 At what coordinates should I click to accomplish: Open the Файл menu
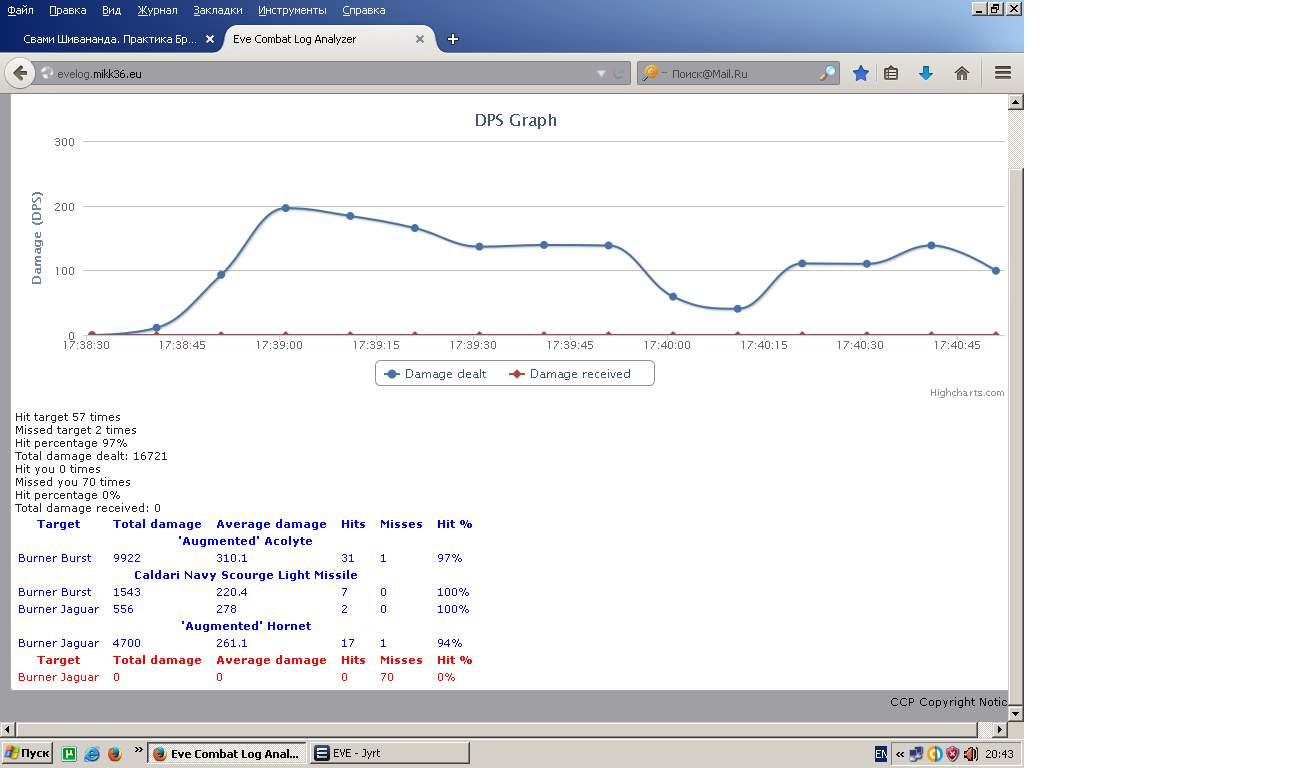(x=20, y=10)
